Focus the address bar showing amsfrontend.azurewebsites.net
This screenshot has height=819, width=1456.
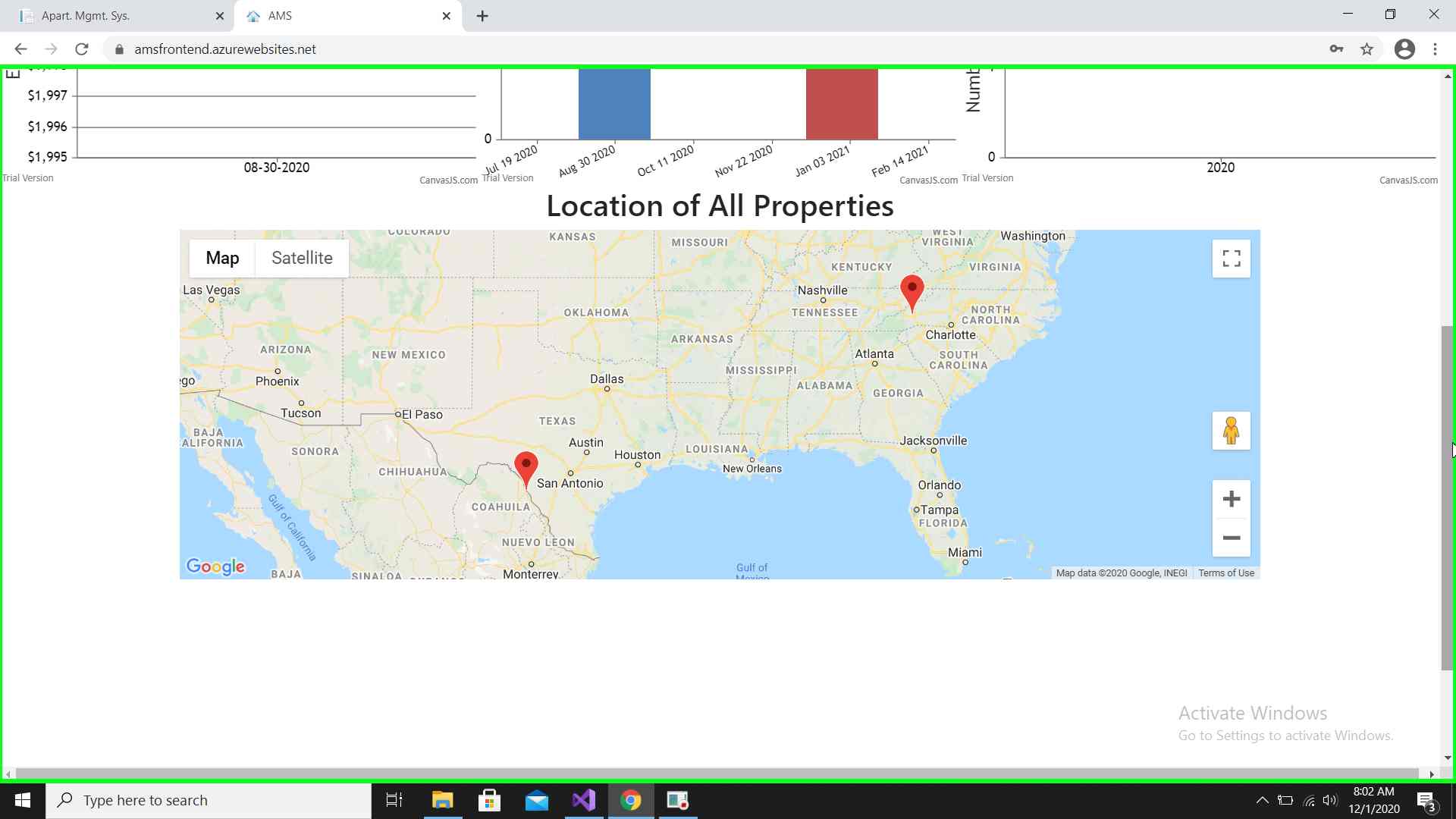tap(225, 49)
